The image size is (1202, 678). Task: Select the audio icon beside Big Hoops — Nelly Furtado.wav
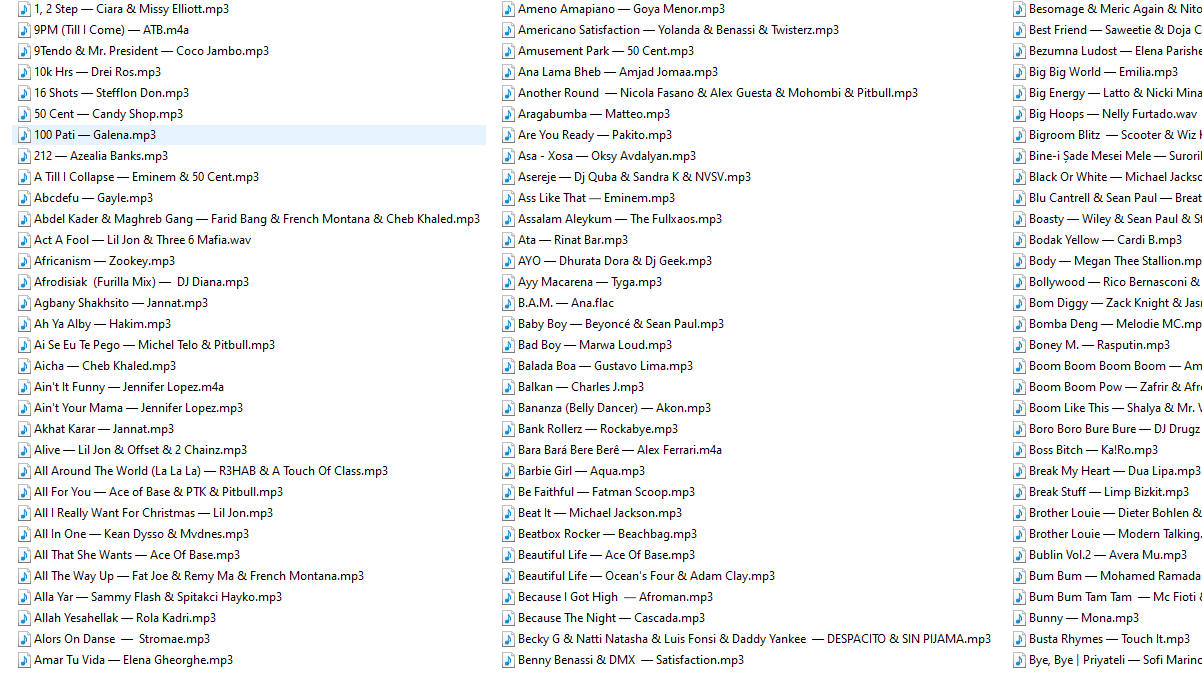1019,114
